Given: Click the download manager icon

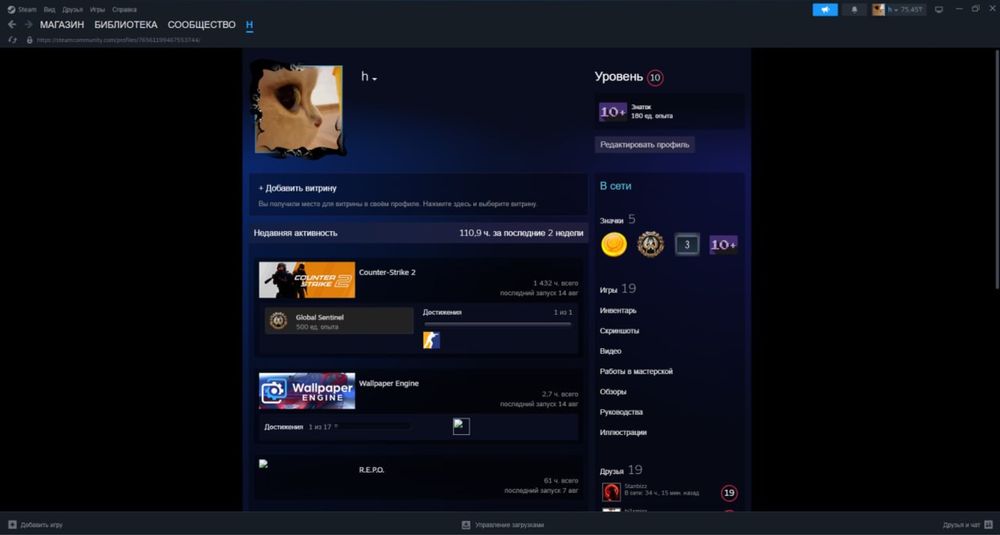Looking at the screenshot, I should point(466,525).
